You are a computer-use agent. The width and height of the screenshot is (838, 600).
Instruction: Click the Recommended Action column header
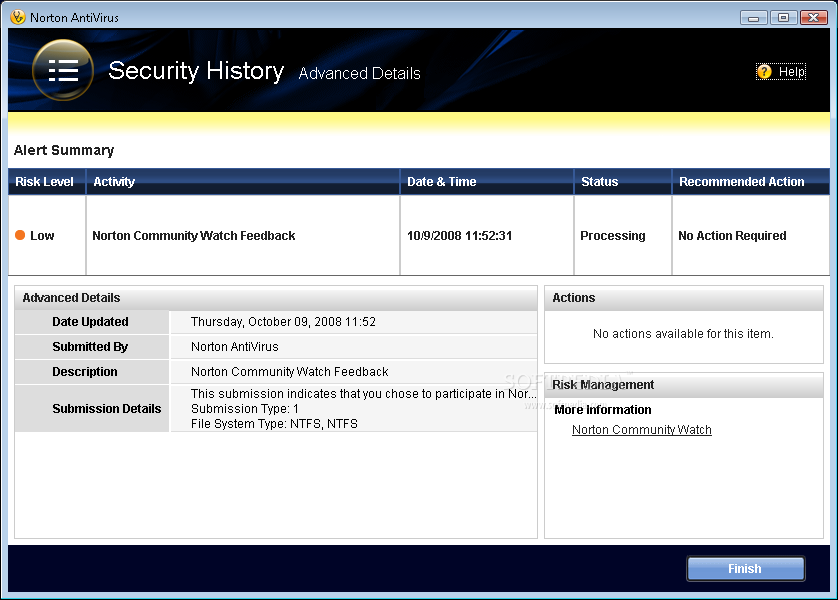click(751, 182)
